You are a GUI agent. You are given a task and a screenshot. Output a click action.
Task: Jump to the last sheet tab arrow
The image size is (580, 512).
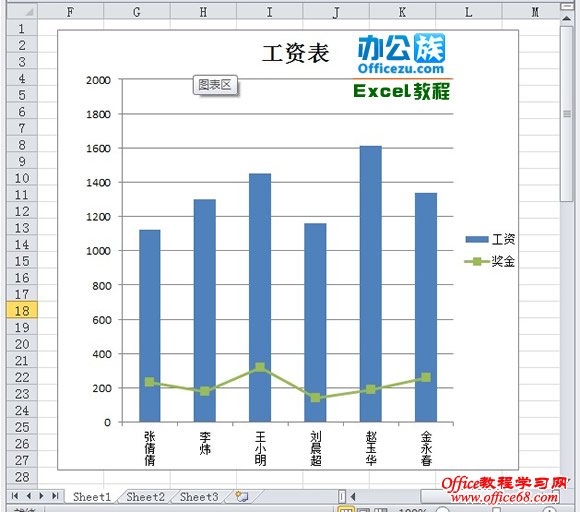coord(55,496)
